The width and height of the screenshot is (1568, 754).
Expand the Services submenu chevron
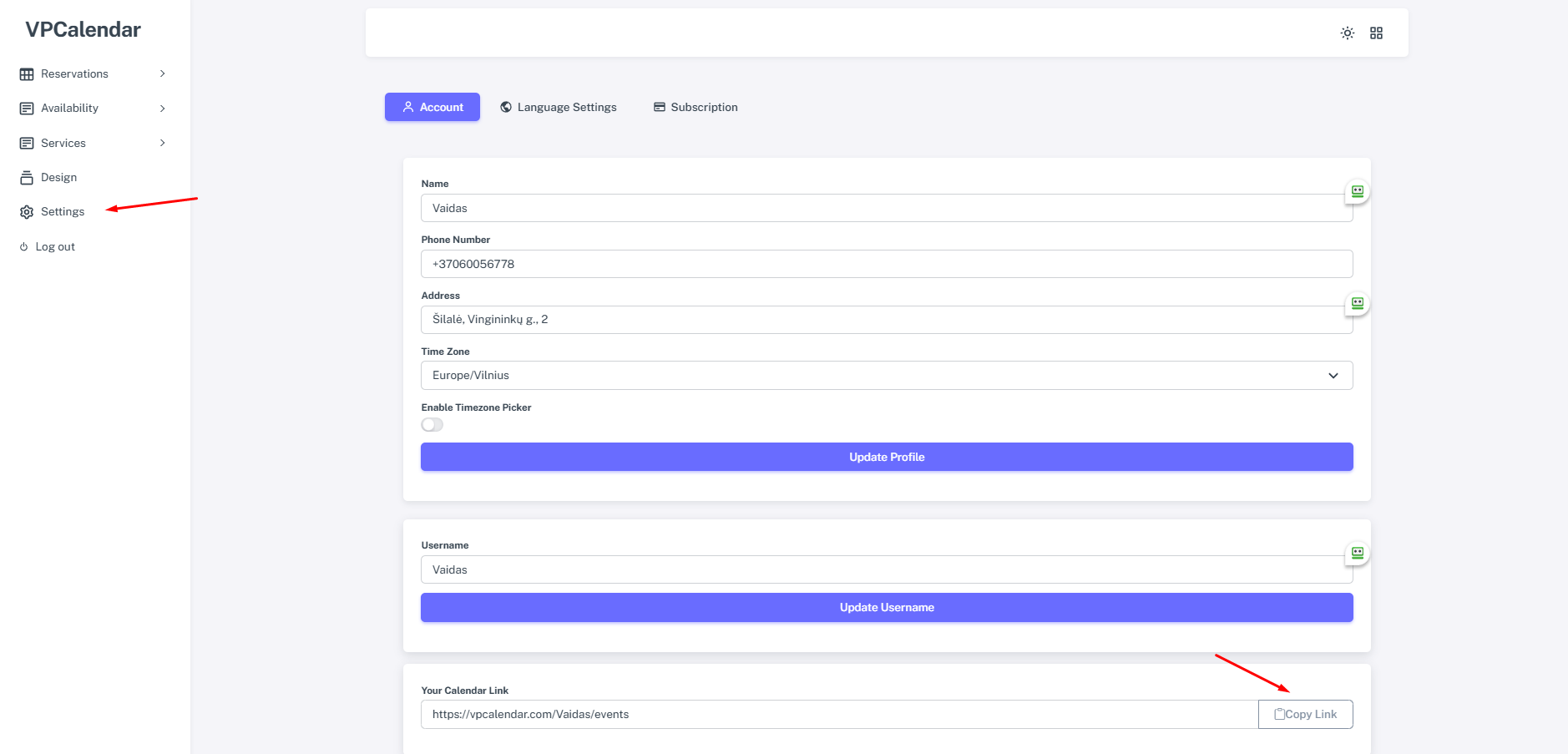point(162,144)
